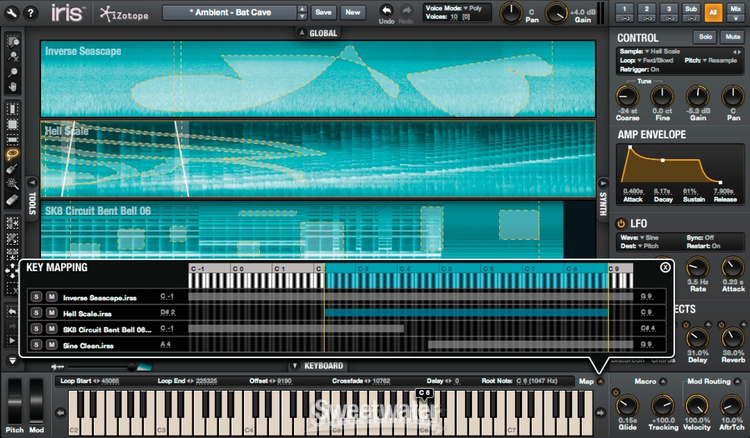Select the eraser tool
Screen dimensions: 750x438
[x=12, y=199]
